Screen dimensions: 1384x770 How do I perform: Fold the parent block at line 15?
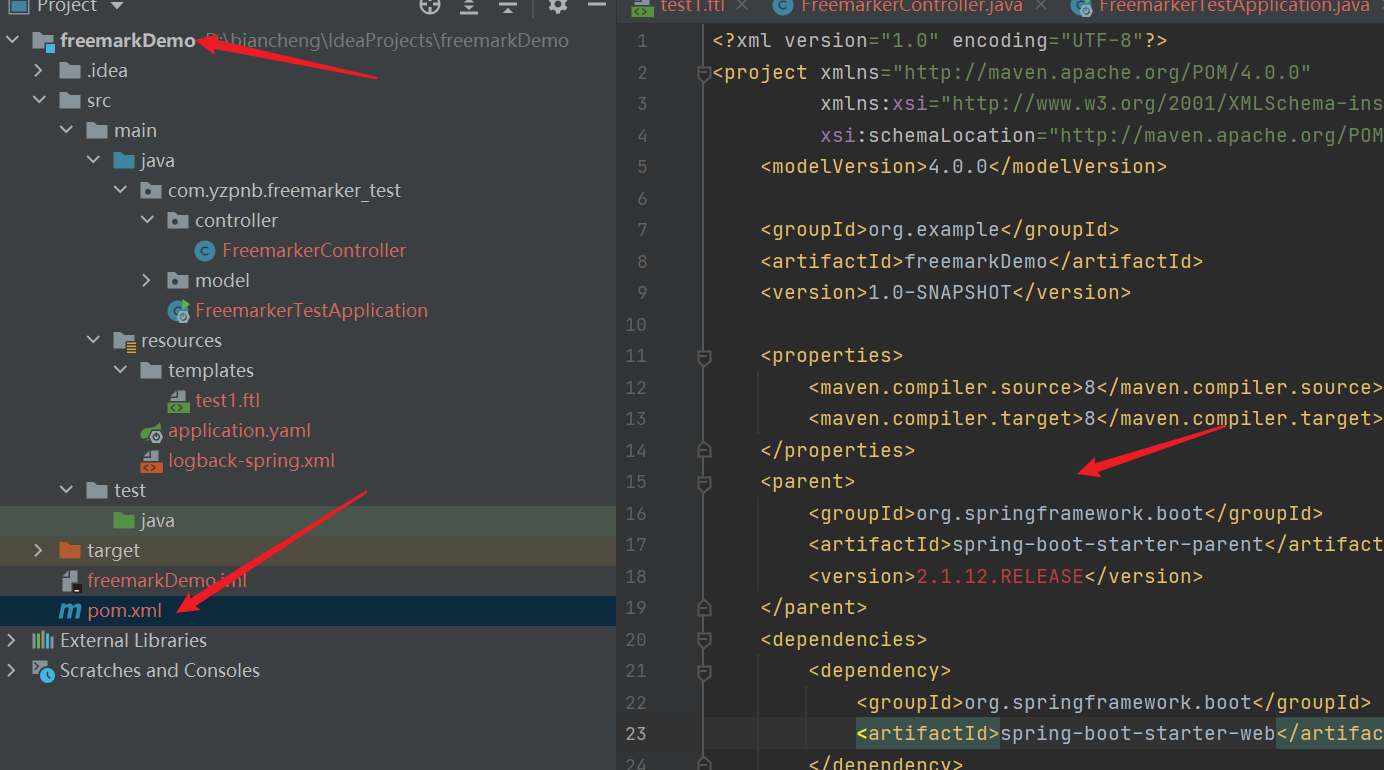pos(704,482)
